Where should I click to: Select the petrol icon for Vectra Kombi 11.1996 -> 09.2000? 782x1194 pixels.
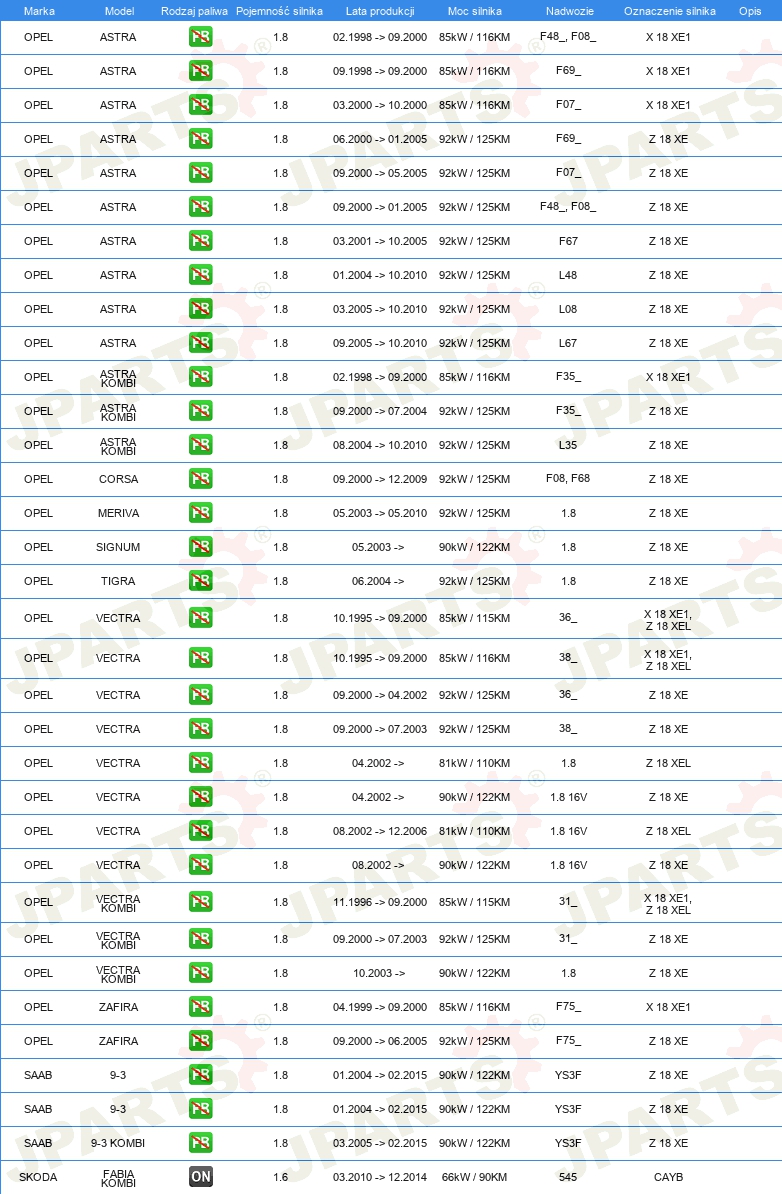pyautogui.click(x=201, y=902)
